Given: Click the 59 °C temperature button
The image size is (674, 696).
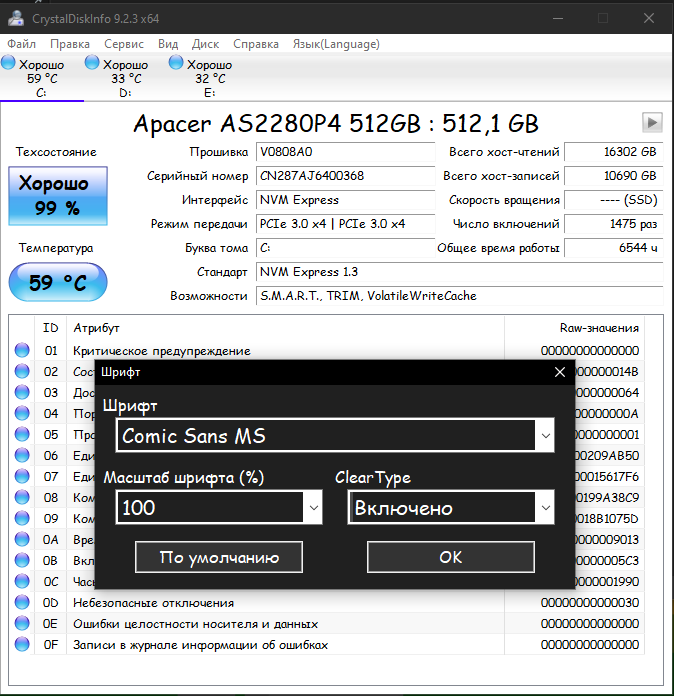Looking at the screenshot, I should pos(58,282).
